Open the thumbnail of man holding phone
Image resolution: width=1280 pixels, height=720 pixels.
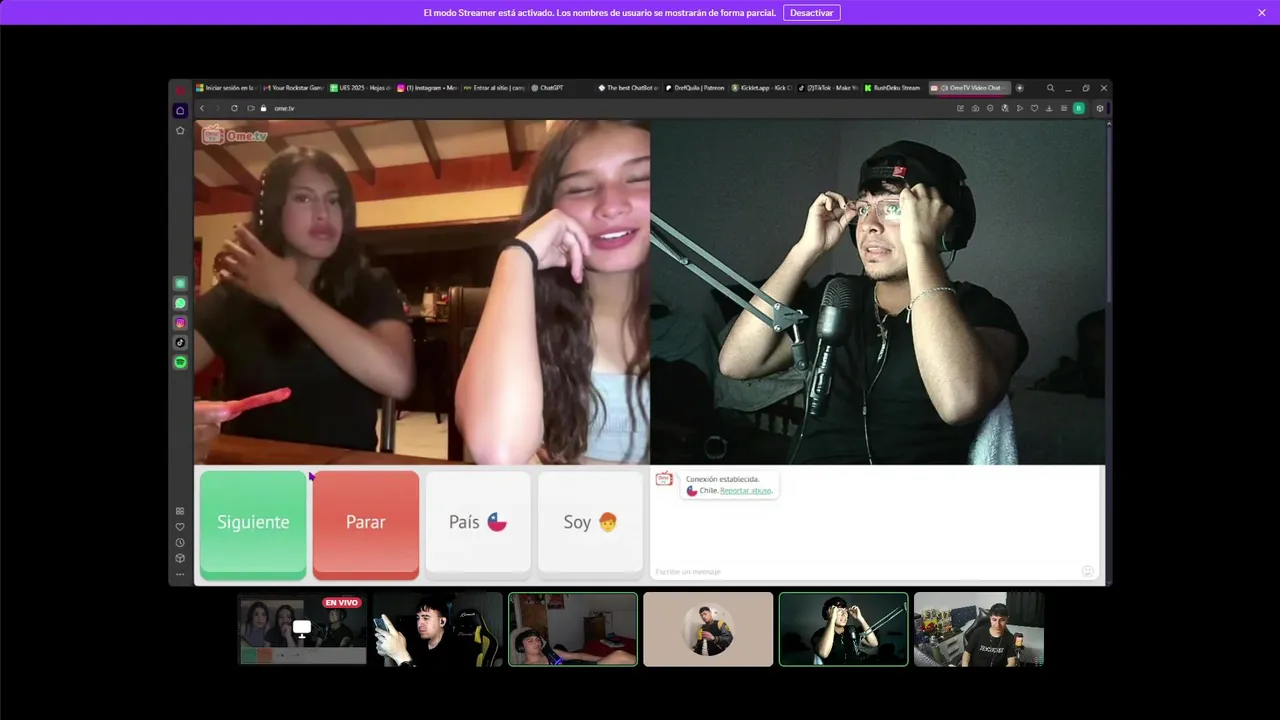[x=437, y=629]
